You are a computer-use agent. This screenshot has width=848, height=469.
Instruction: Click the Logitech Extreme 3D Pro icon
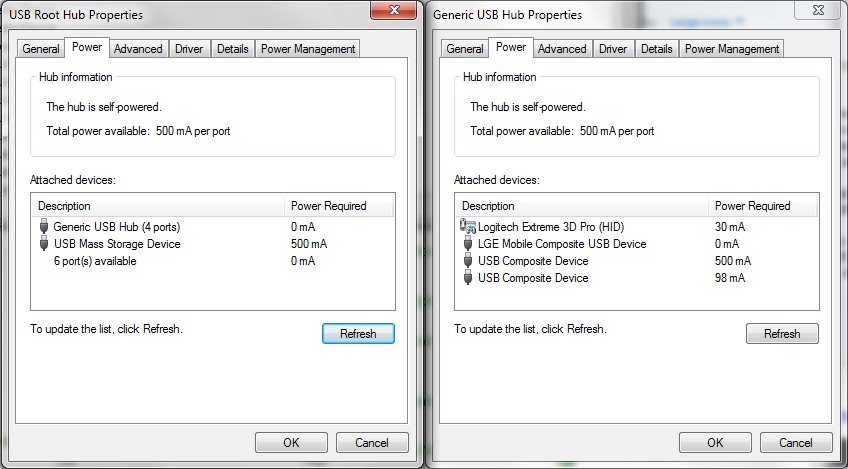point(467,227)
